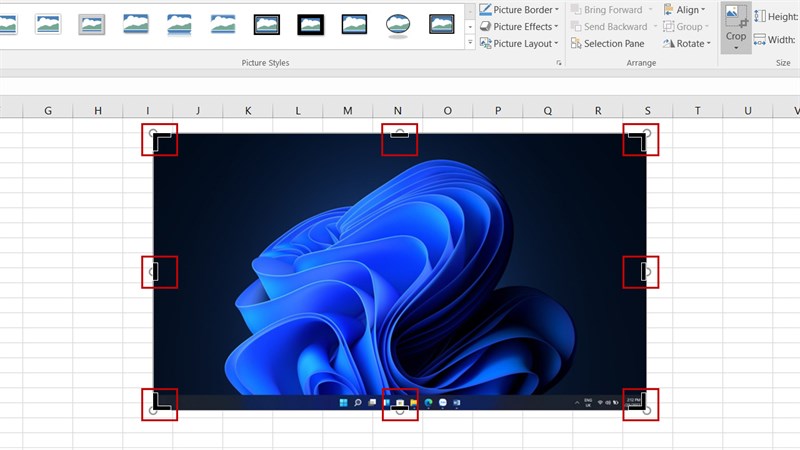Open the Send Backward dropdown arrow
Screen dimensions: 800x450
655,27
